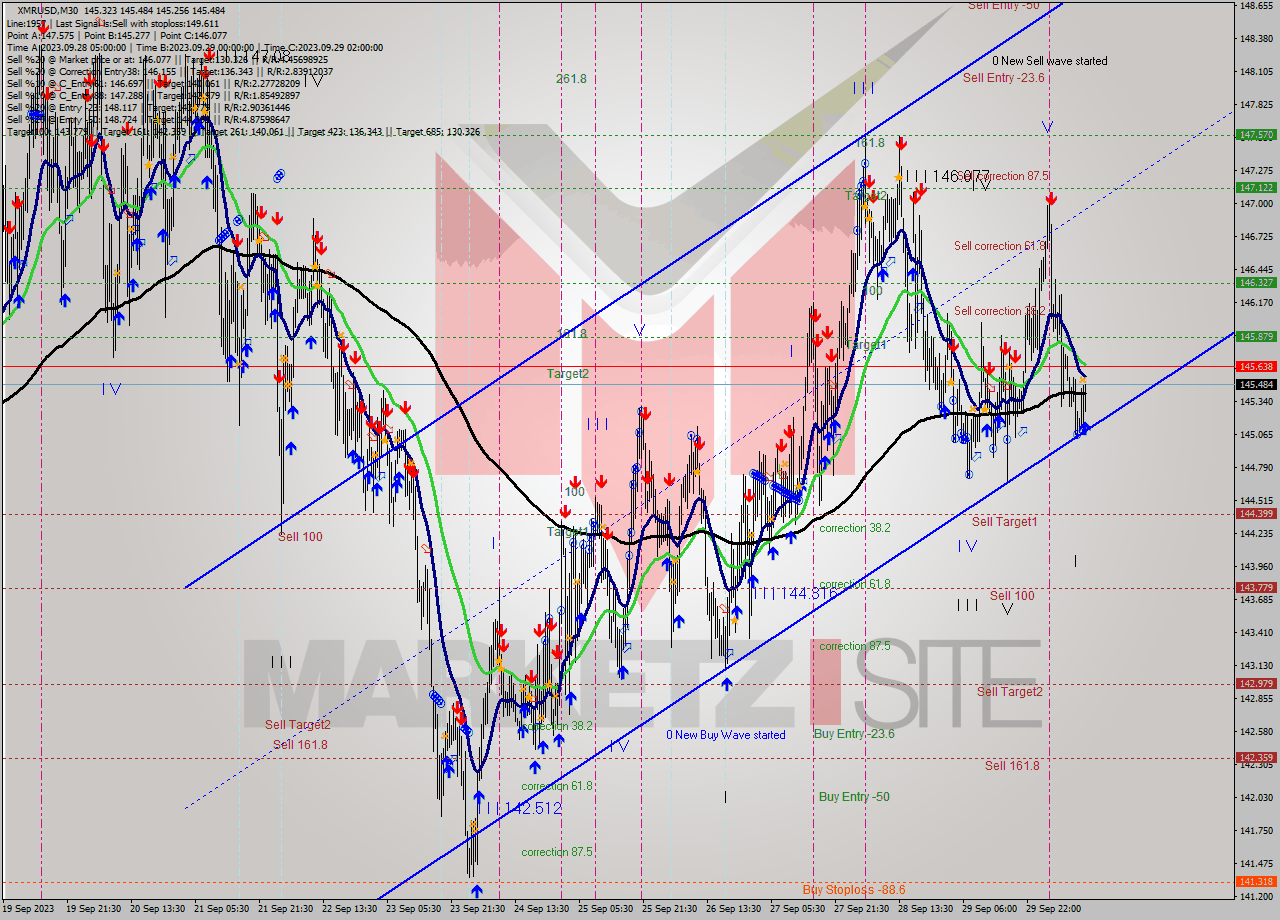The height and width of the screenshot is (920, 1280).
Task: Select the '21 Sep 21:30' time label
Action: [286, 909]
